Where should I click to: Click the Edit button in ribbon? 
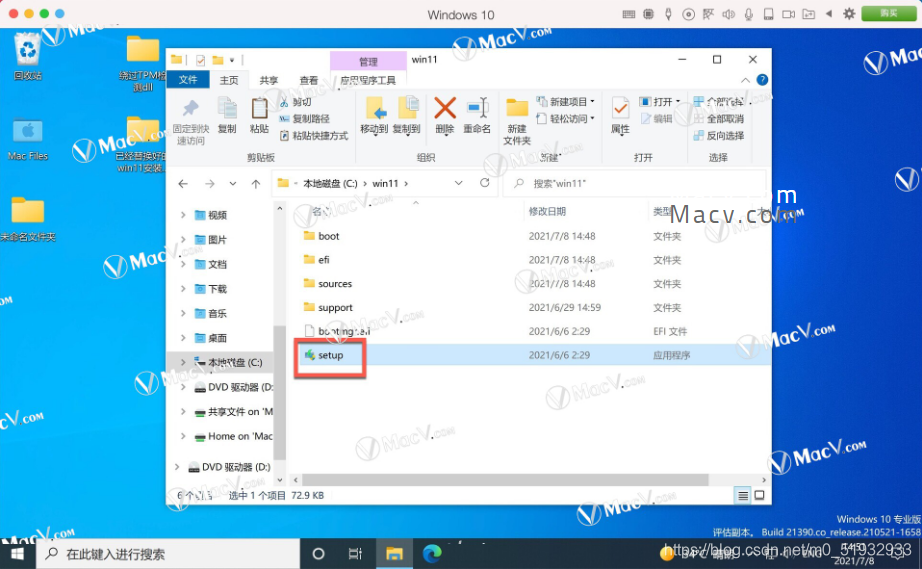(656, 119)
